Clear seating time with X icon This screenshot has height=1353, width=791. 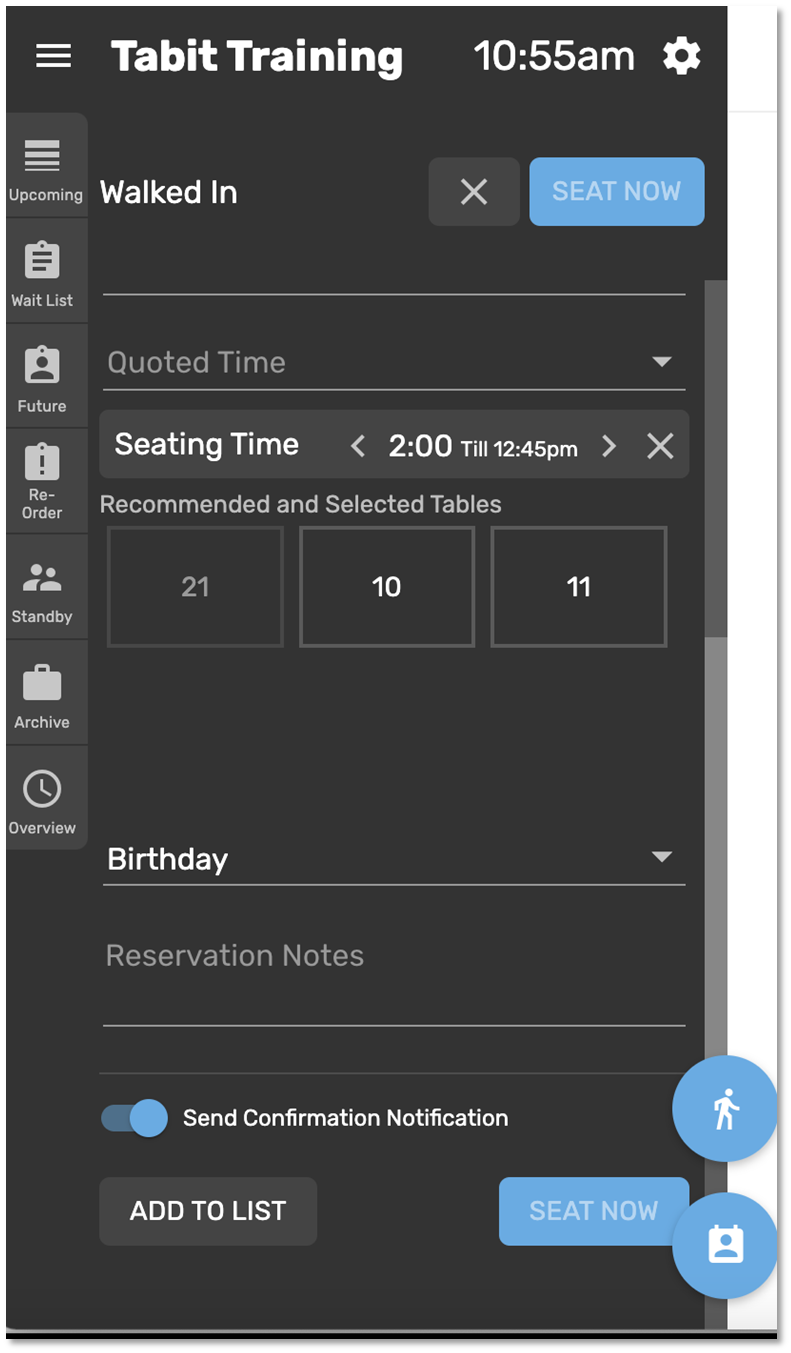click(660, 446)
